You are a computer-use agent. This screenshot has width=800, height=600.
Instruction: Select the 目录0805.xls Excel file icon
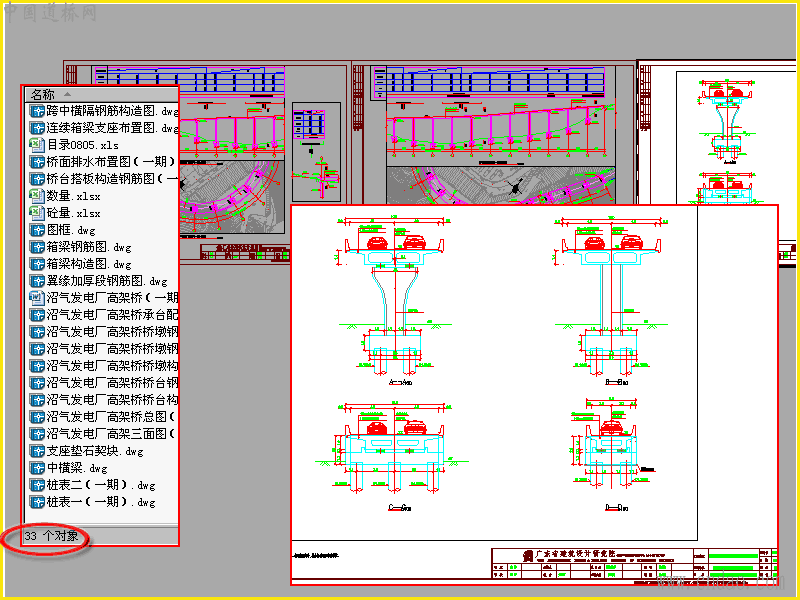click(37, 145)
